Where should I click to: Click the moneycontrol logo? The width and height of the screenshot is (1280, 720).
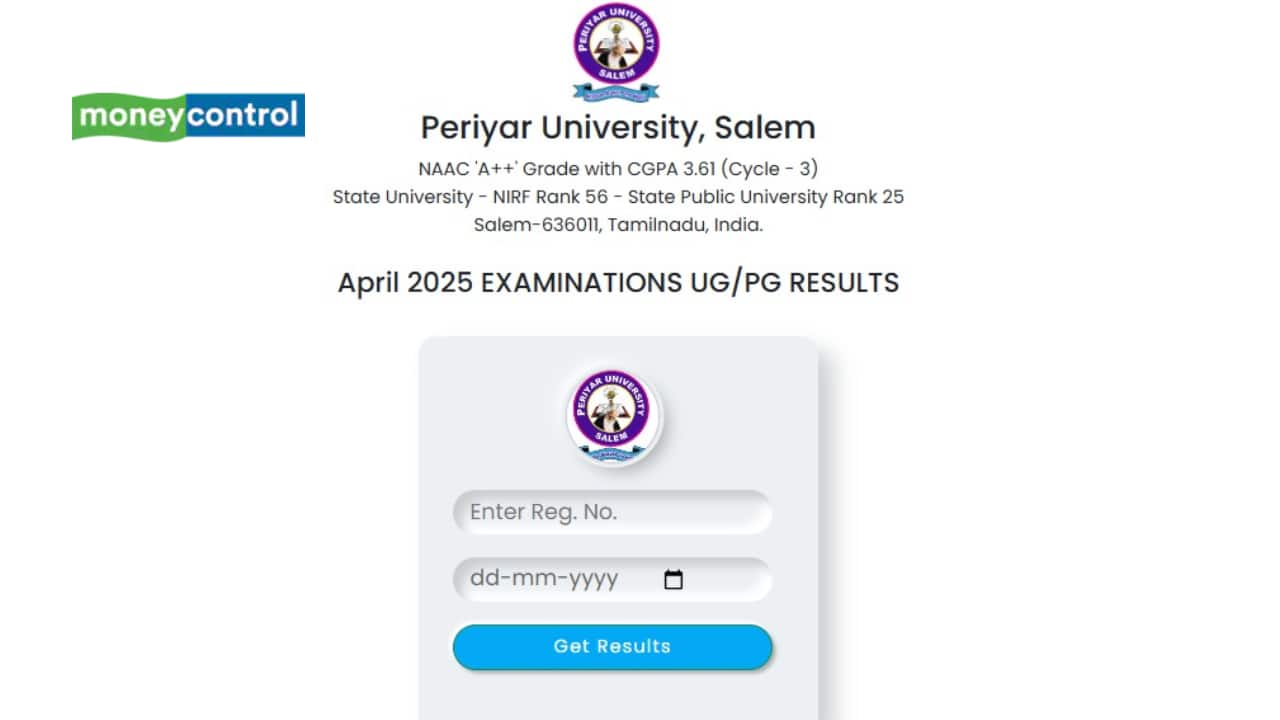pos(187,116)
